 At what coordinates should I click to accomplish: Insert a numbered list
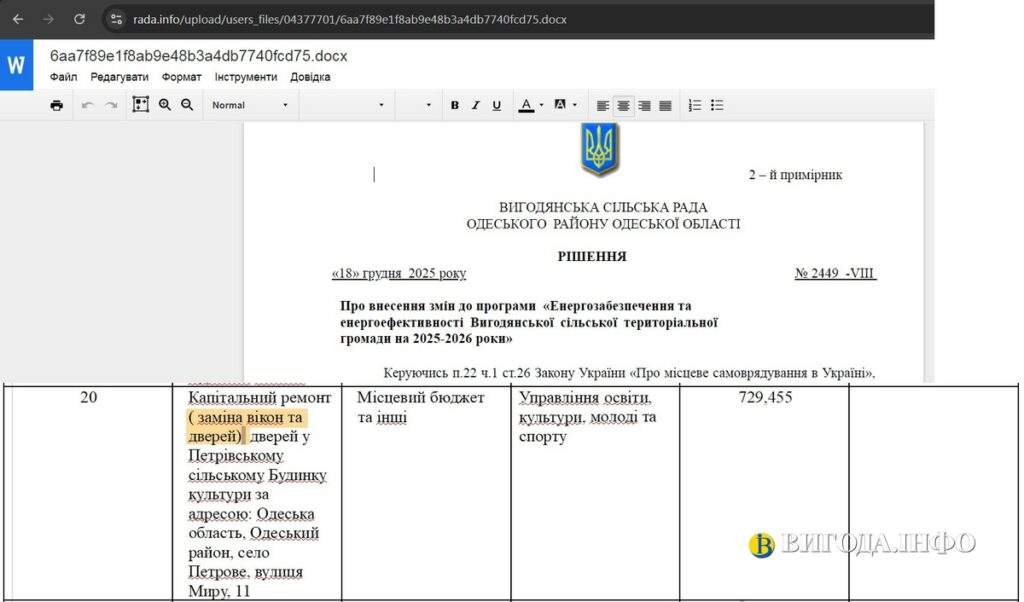695,105
